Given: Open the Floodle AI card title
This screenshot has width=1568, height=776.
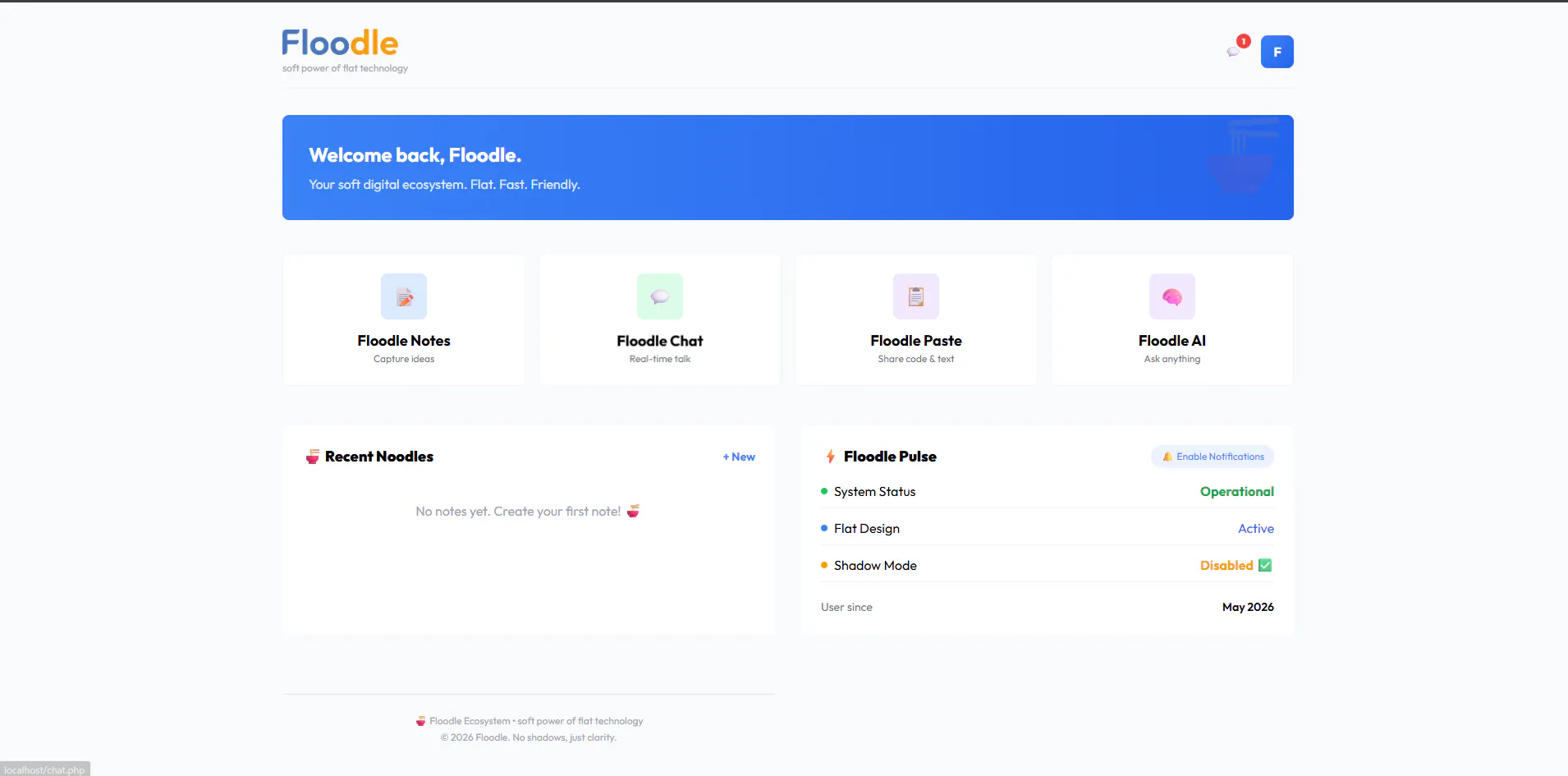Looking at the screenshot, I should click(1172, 341).
